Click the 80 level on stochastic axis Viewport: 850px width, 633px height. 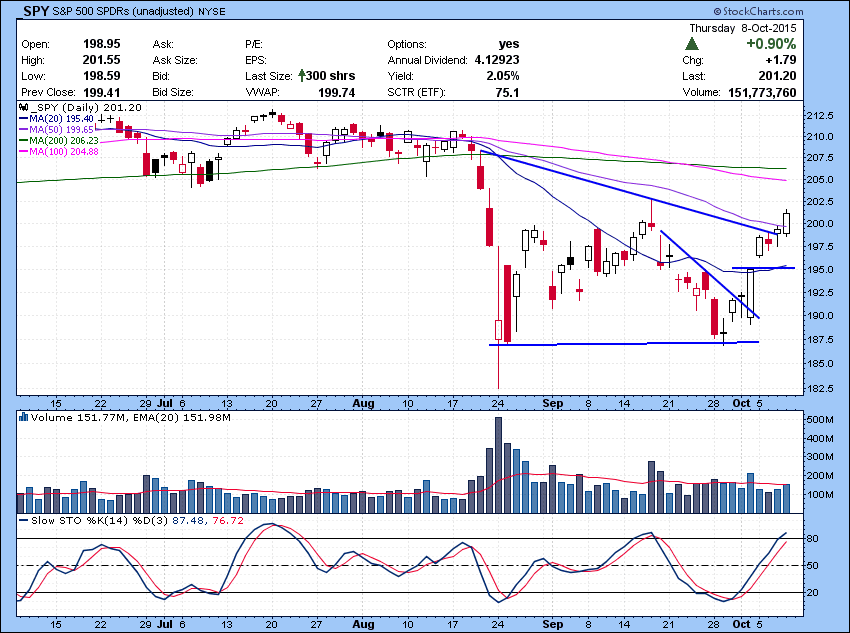click(x=813, y=539)
